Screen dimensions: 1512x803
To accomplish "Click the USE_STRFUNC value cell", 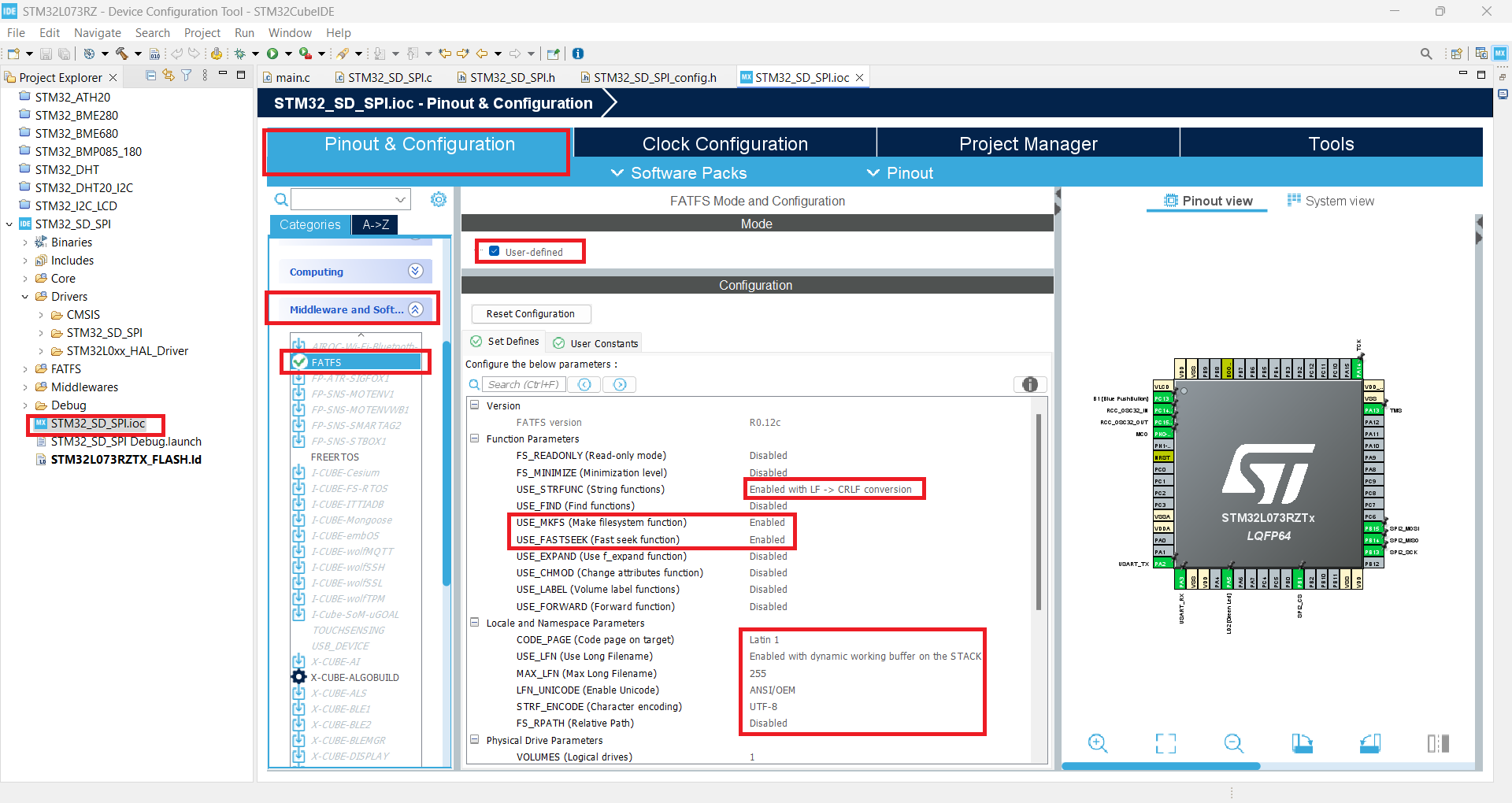I will (x=831, y=489).
